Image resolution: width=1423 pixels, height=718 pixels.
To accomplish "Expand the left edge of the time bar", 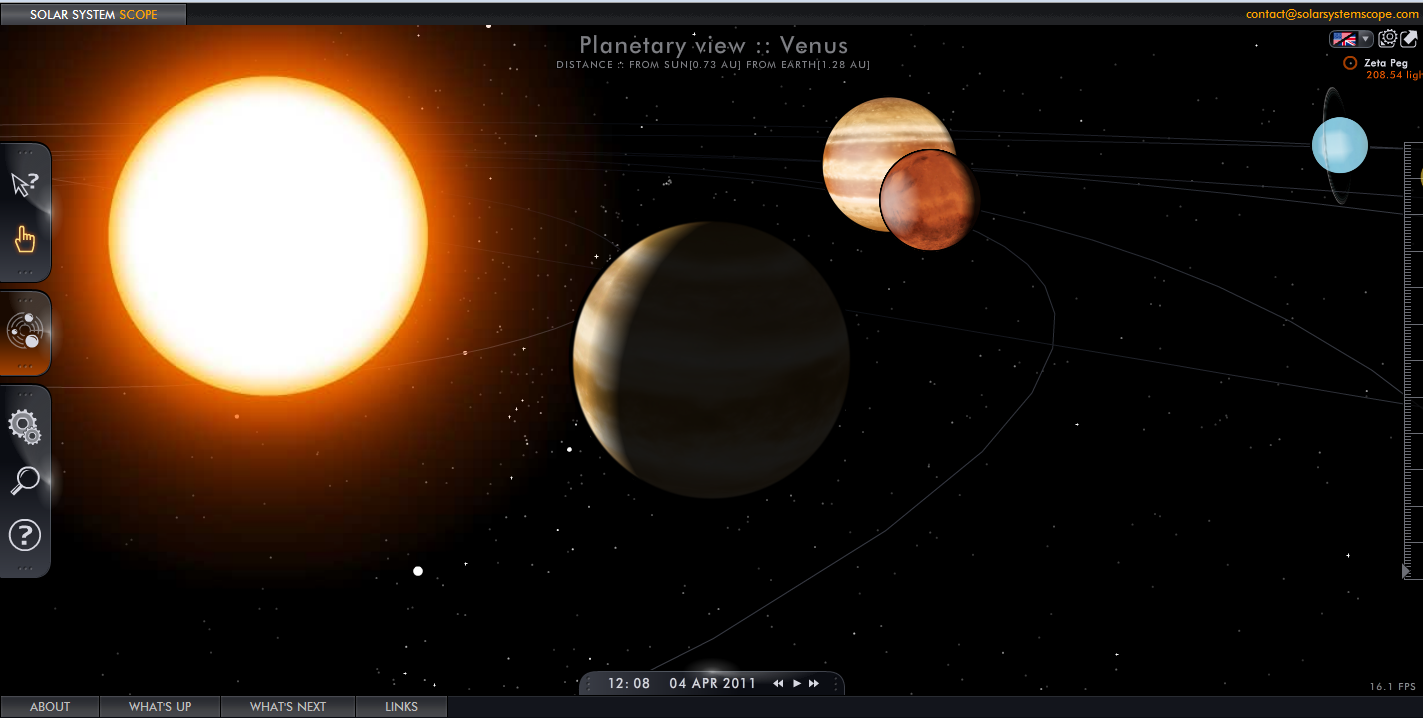I will pos(589,683).
